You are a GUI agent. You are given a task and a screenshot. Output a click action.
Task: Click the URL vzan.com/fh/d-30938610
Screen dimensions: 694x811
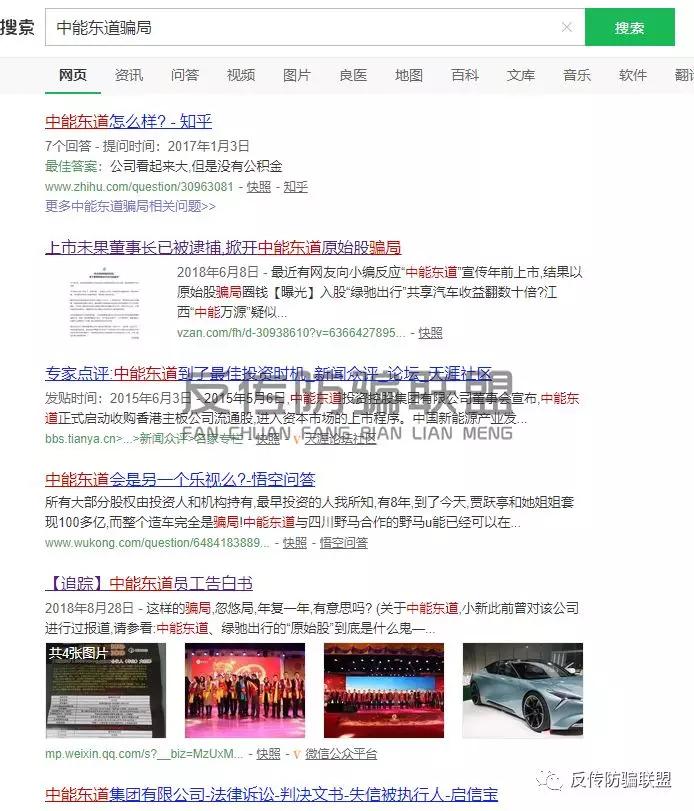click(x=291, y=333)
